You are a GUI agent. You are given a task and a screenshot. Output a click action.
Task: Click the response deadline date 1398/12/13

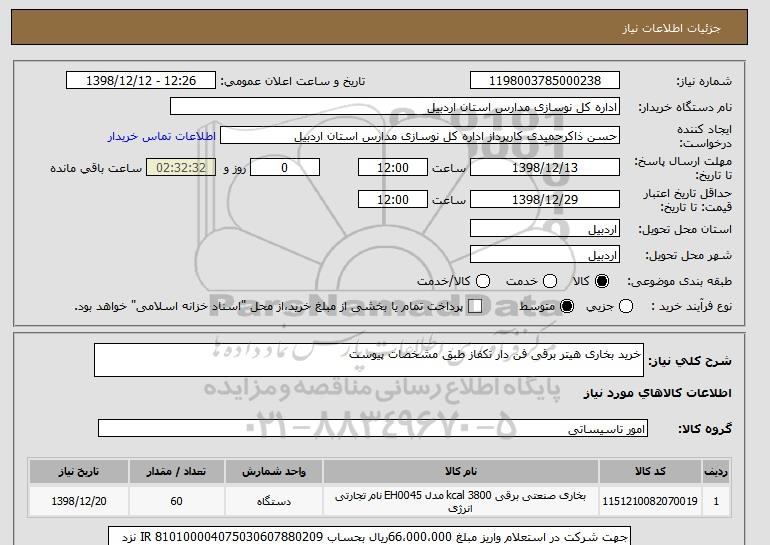click(545, 167)
